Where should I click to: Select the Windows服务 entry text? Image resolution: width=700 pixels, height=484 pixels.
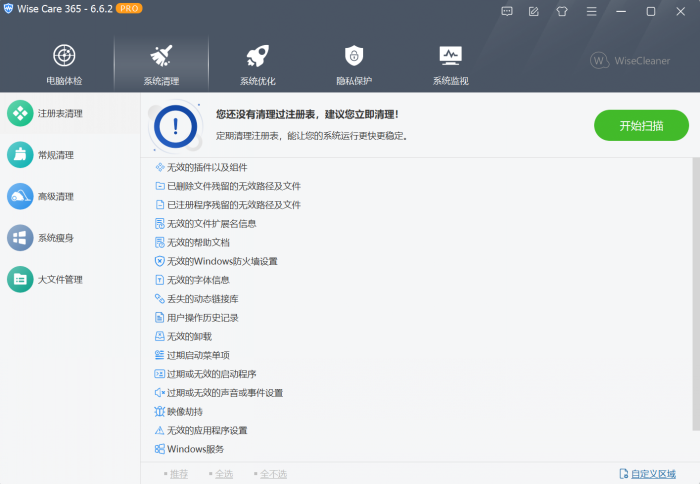[196, 449]
